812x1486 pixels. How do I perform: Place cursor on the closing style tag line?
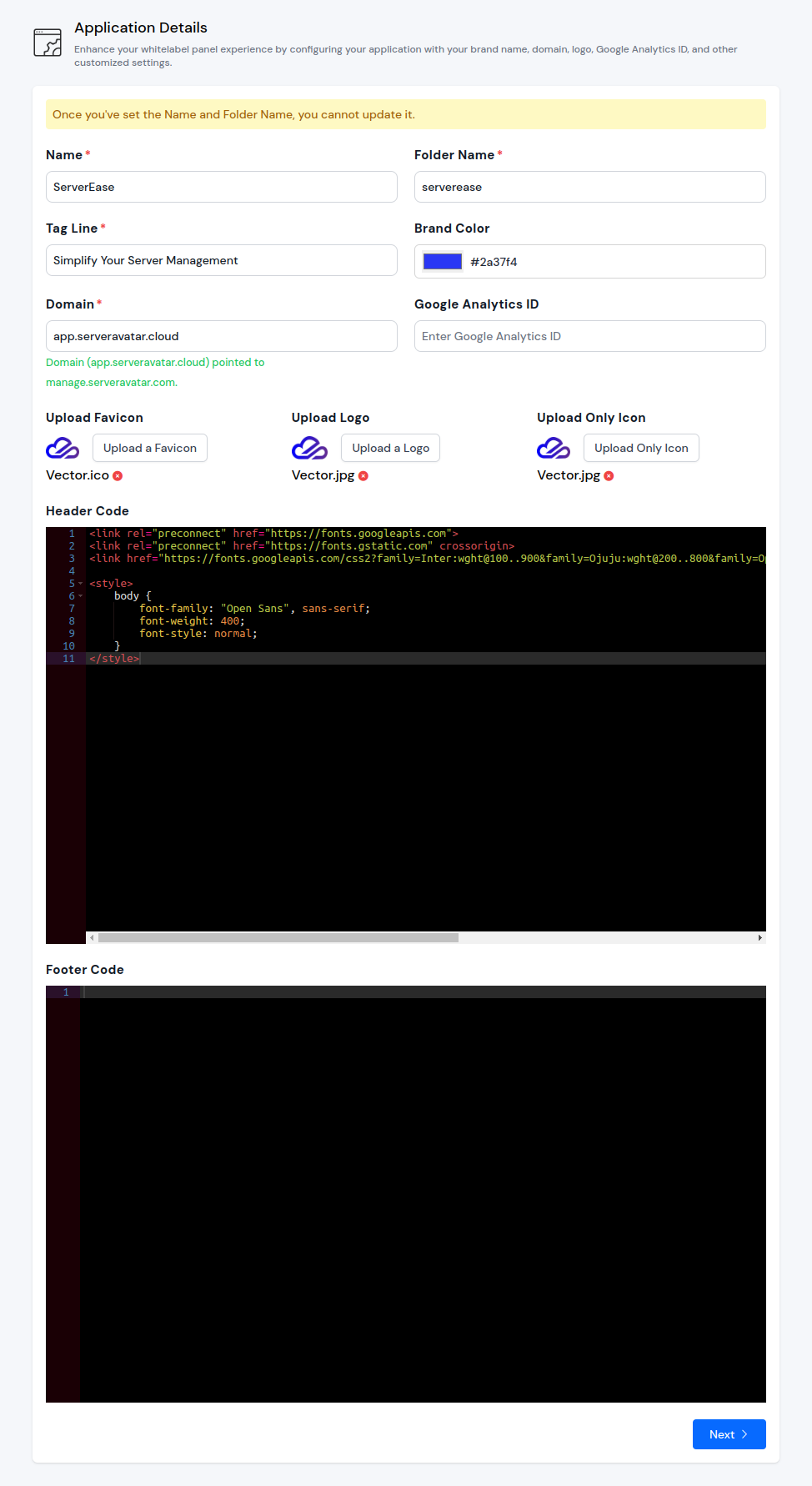click(114, 659)
